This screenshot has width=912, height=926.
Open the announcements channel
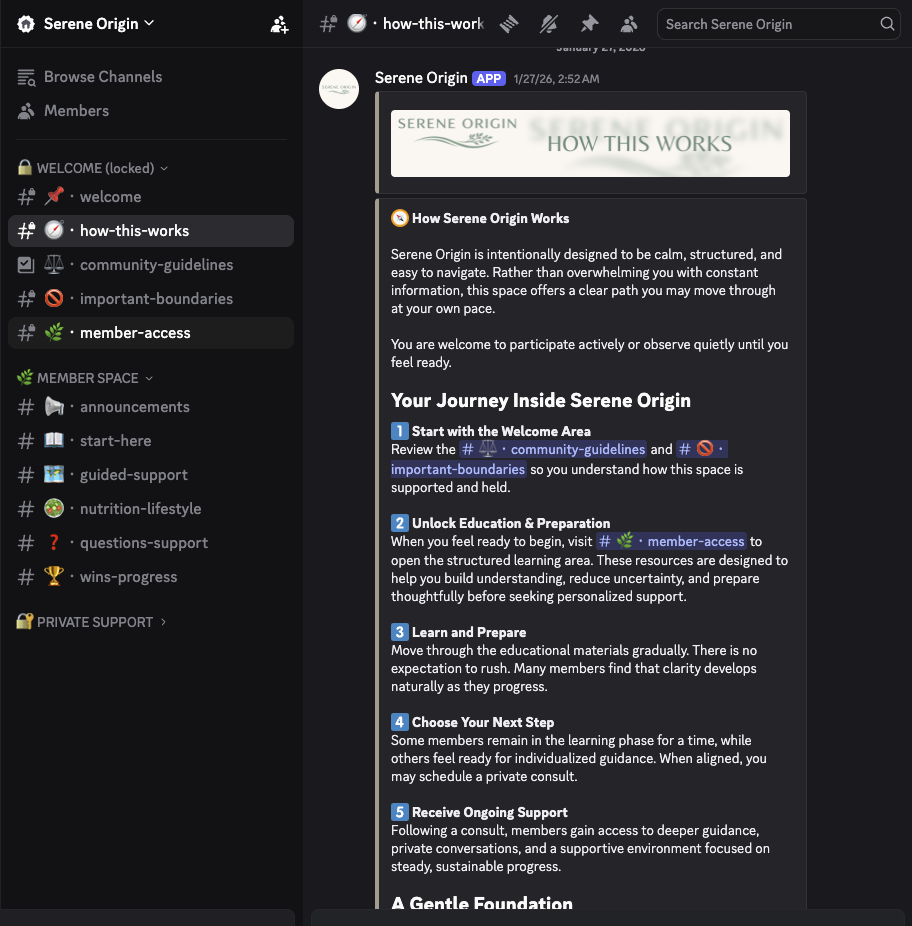coord(134,407)
